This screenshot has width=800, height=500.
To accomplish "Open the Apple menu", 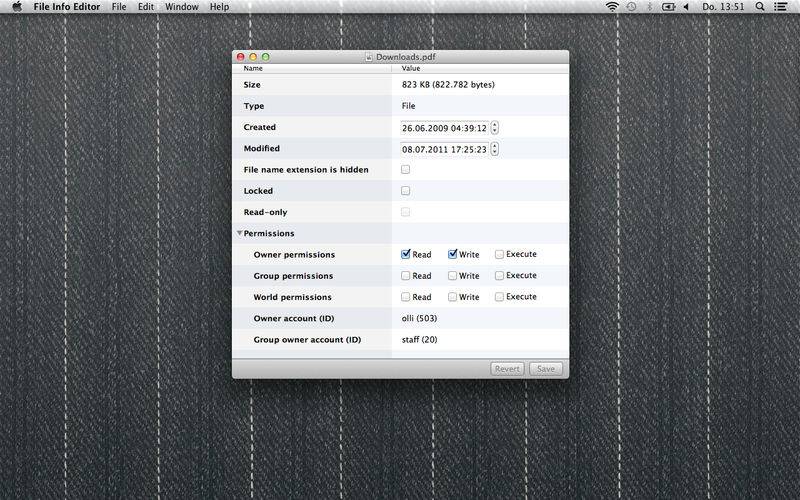I will [17, 7].
